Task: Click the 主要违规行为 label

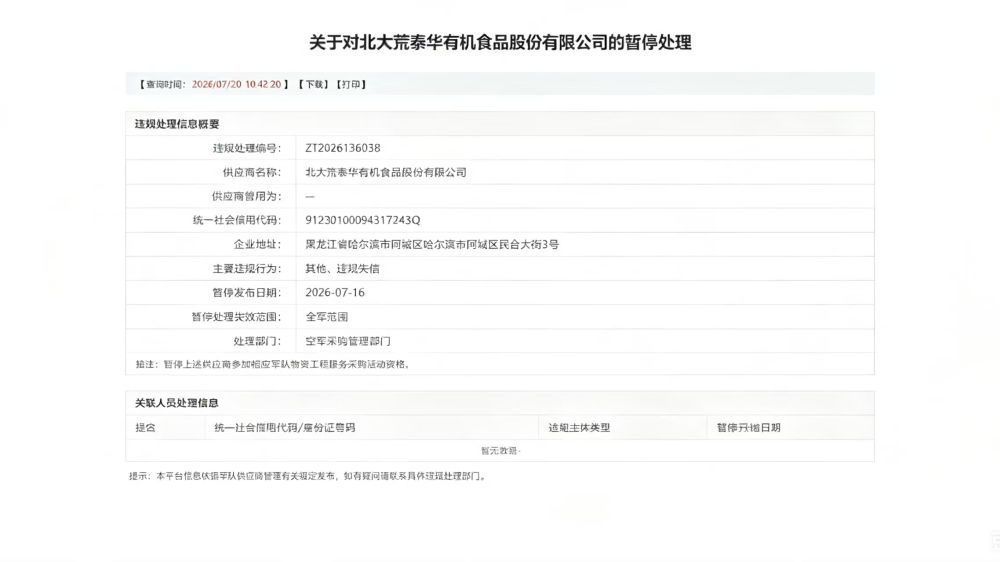Action: (247, 269)
